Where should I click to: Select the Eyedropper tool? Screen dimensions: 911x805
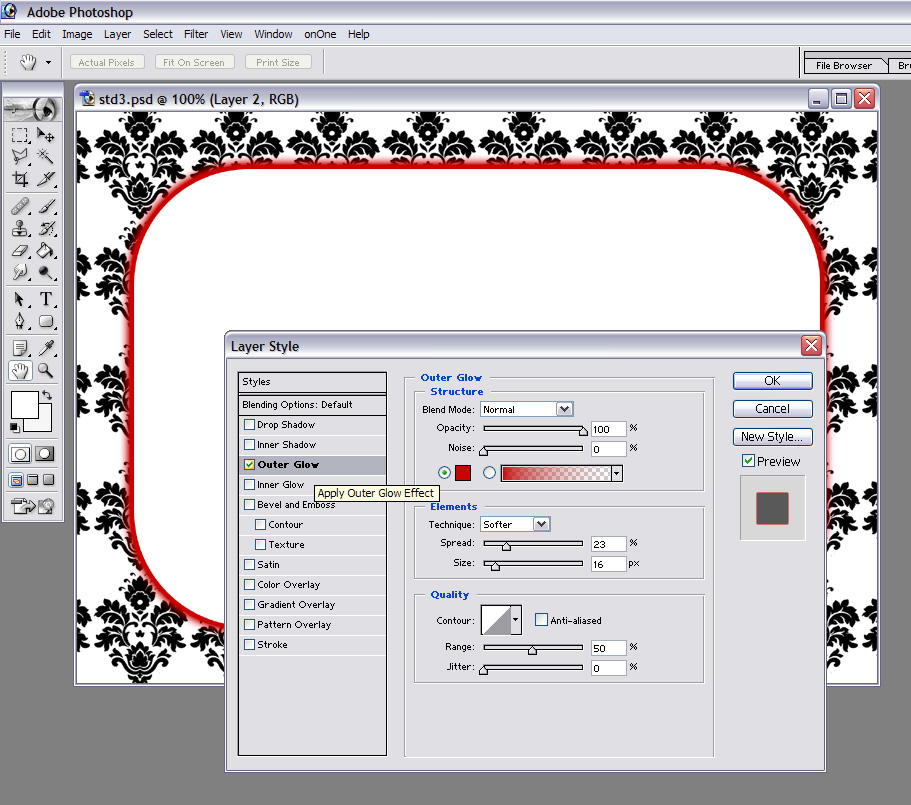[x=46, y=348]
